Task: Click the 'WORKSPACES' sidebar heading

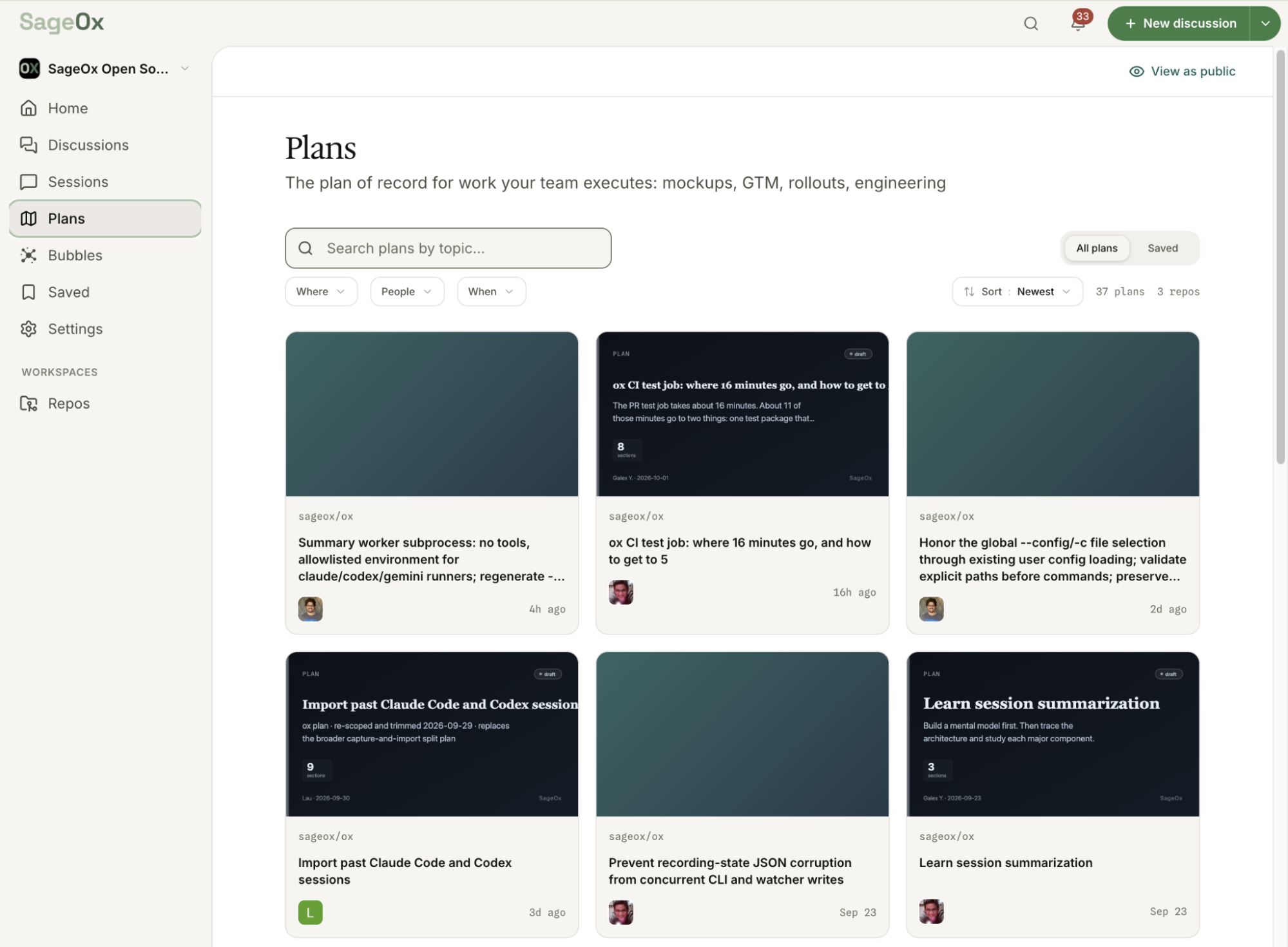Action: [59, 372]
